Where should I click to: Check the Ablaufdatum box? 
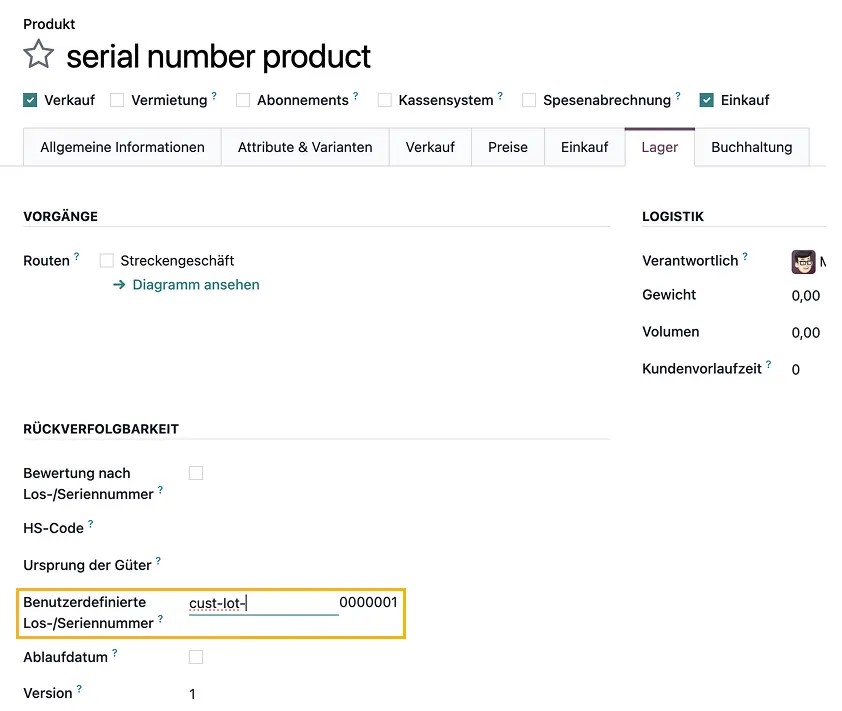[x=195, y=657]
